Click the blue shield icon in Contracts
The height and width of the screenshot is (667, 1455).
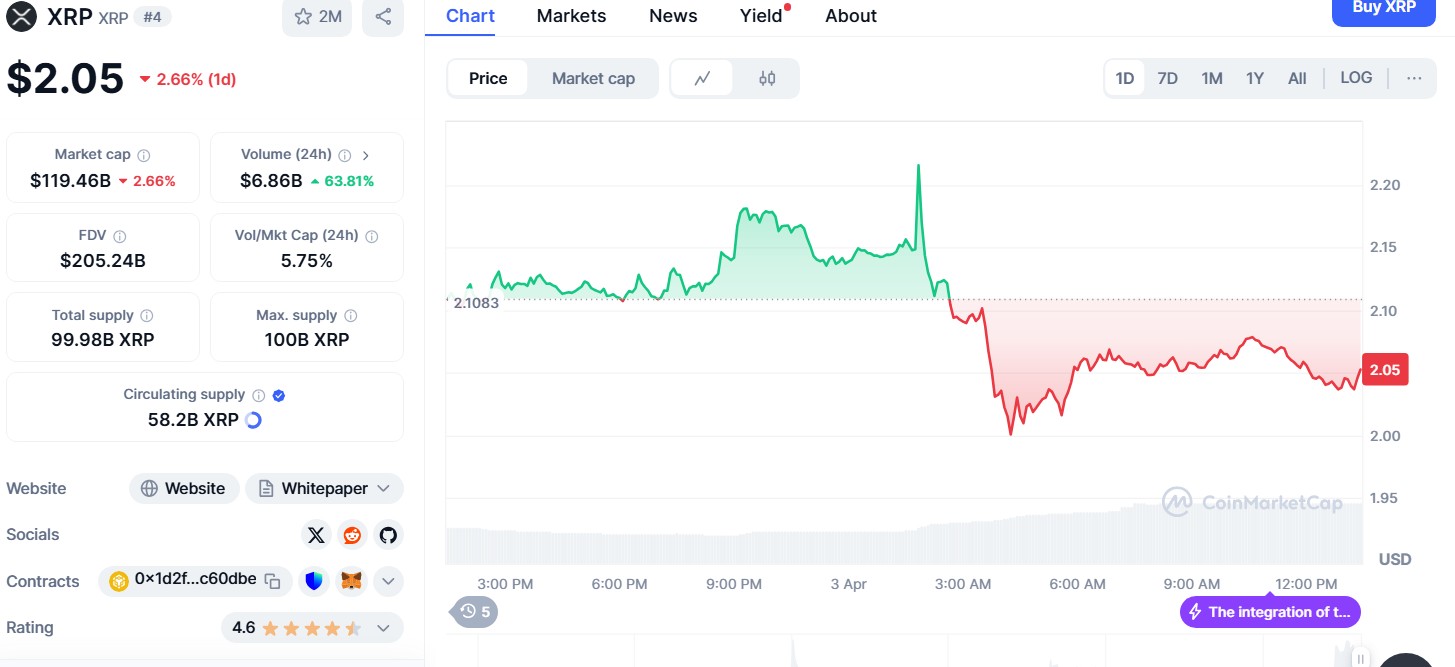(314, 580)
